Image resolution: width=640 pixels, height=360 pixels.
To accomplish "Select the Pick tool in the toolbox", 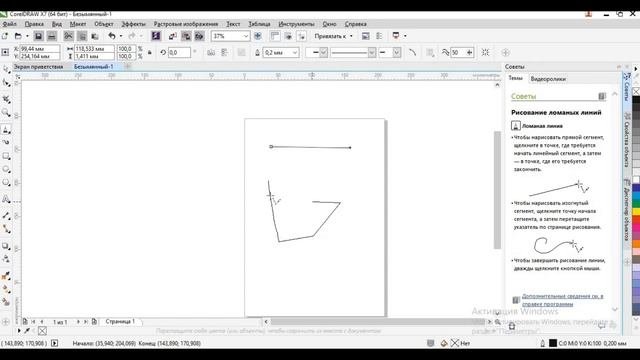I will click(6, 70).
